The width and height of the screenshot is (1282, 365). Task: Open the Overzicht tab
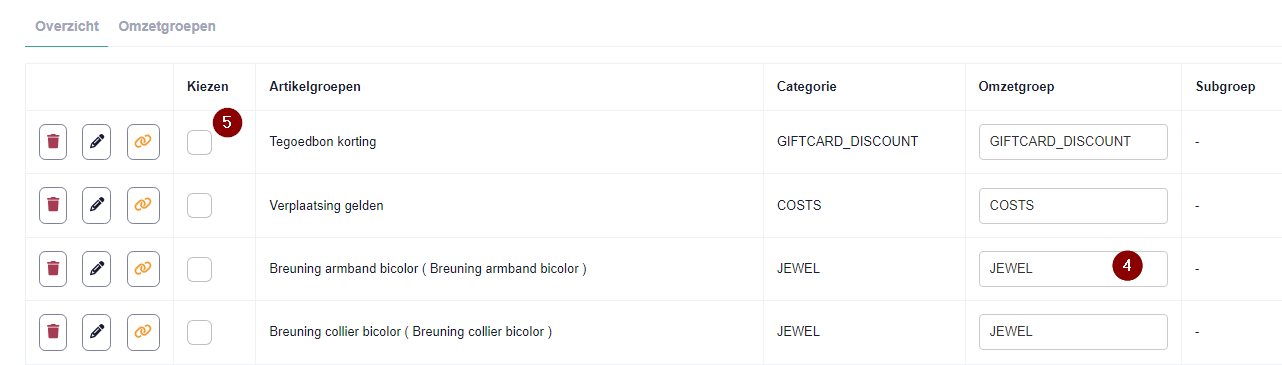pyautogui.click(x=67, y=26)
